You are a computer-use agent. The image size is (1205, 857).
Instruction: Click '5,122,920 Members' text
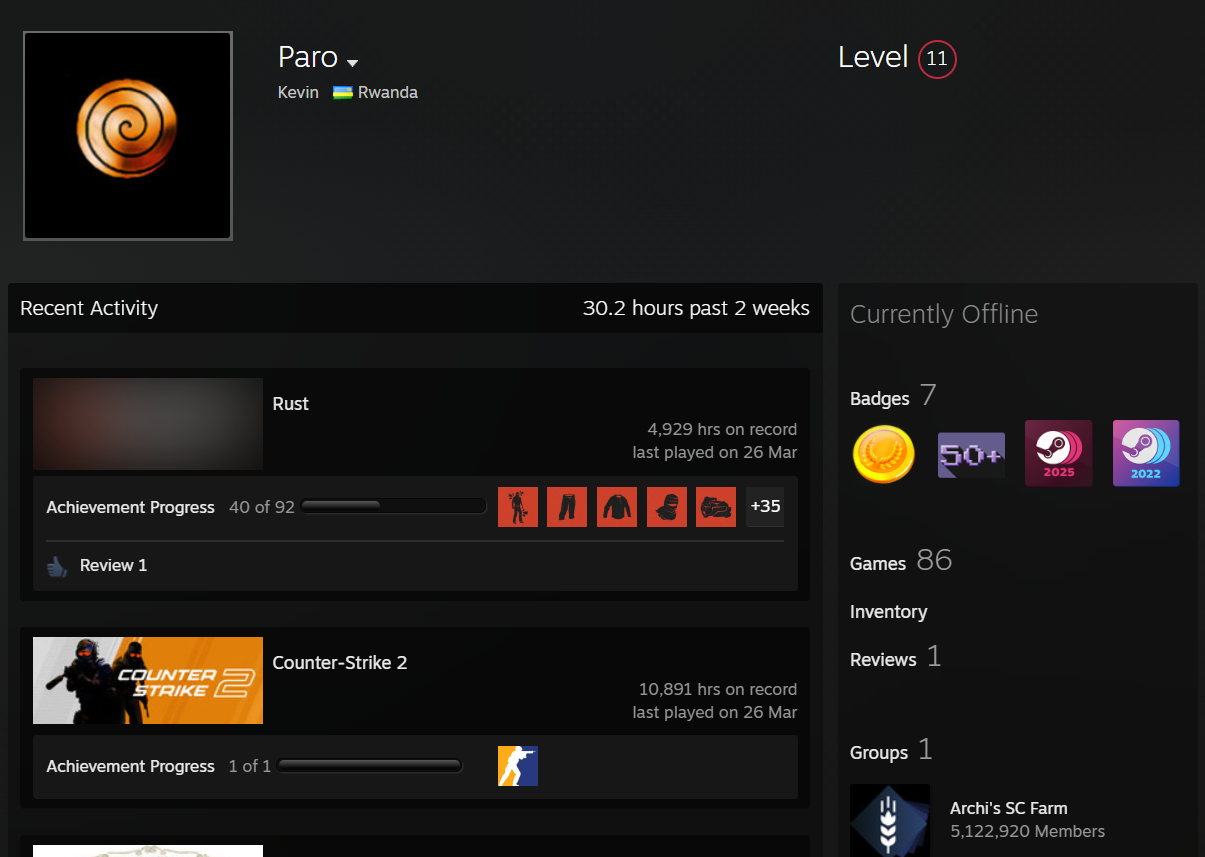coord(1027,831)
